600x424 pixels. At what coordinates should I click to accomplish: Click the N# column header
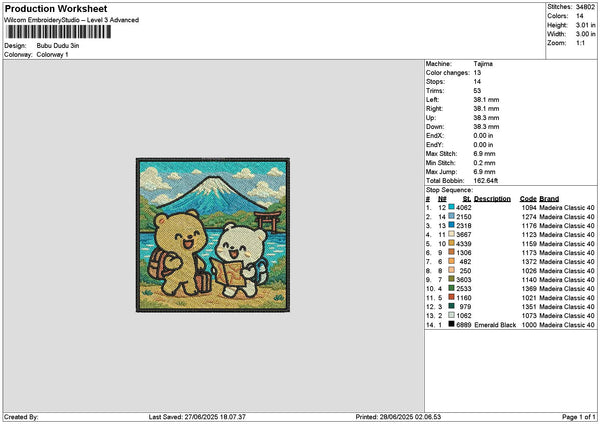click(442, 199)
